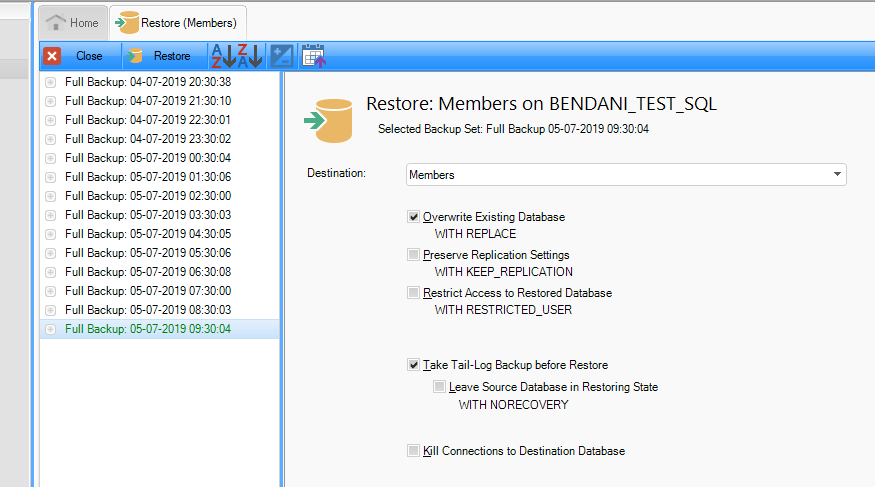875x487 pixels.
Task: Click the Restore button label
Action: [x=172, y=56]
